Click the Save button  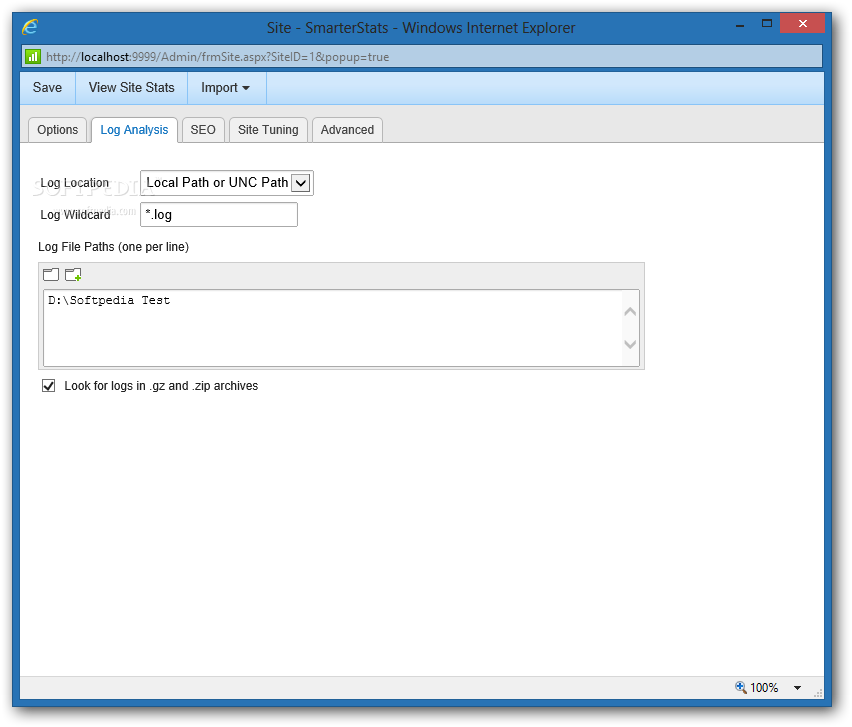point(47,87)
